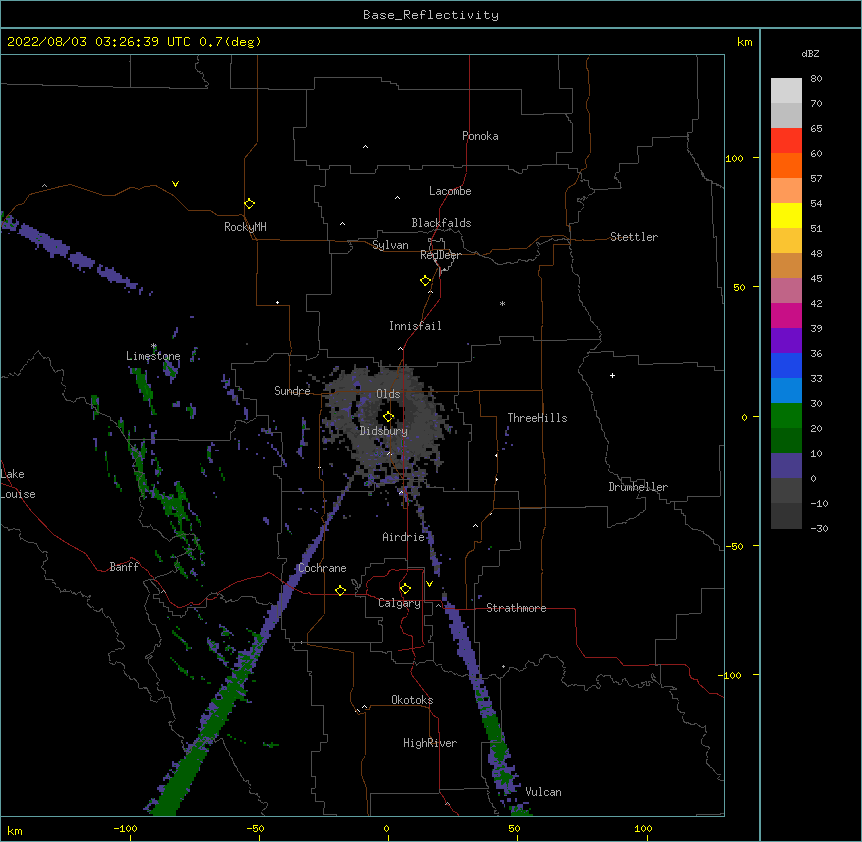Viewport: 862px width, 842px height.
Task: Click the red 65 dBZ color swatch
Action: coord(786,140)
